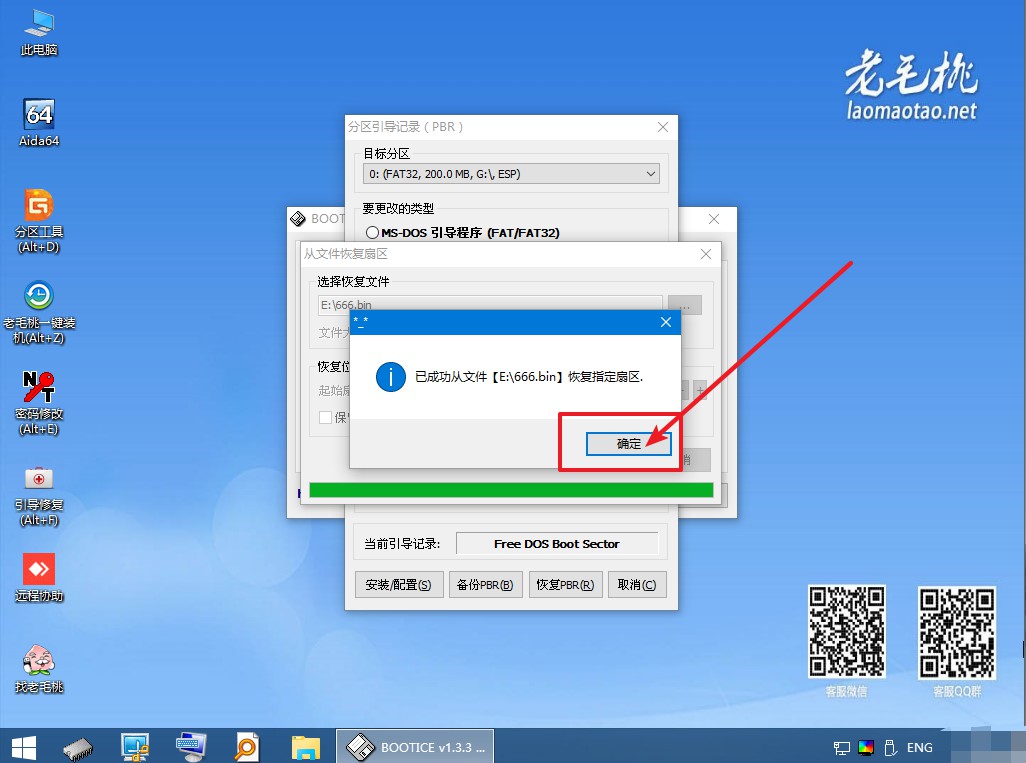Click the 恢复PBR(R) button
This screenshot has height=763, width=1026.
[565, 584]
